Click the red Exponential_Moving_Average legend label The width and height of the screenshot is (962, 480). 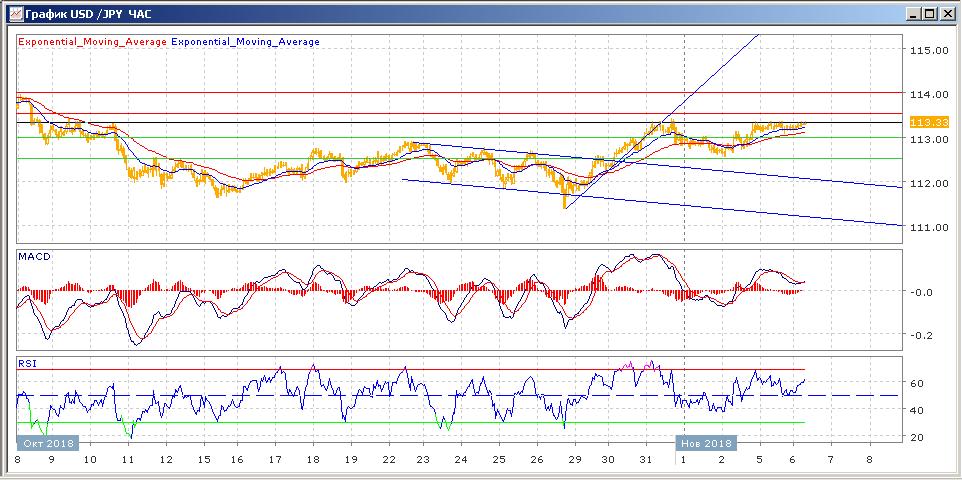coord(93,42)
